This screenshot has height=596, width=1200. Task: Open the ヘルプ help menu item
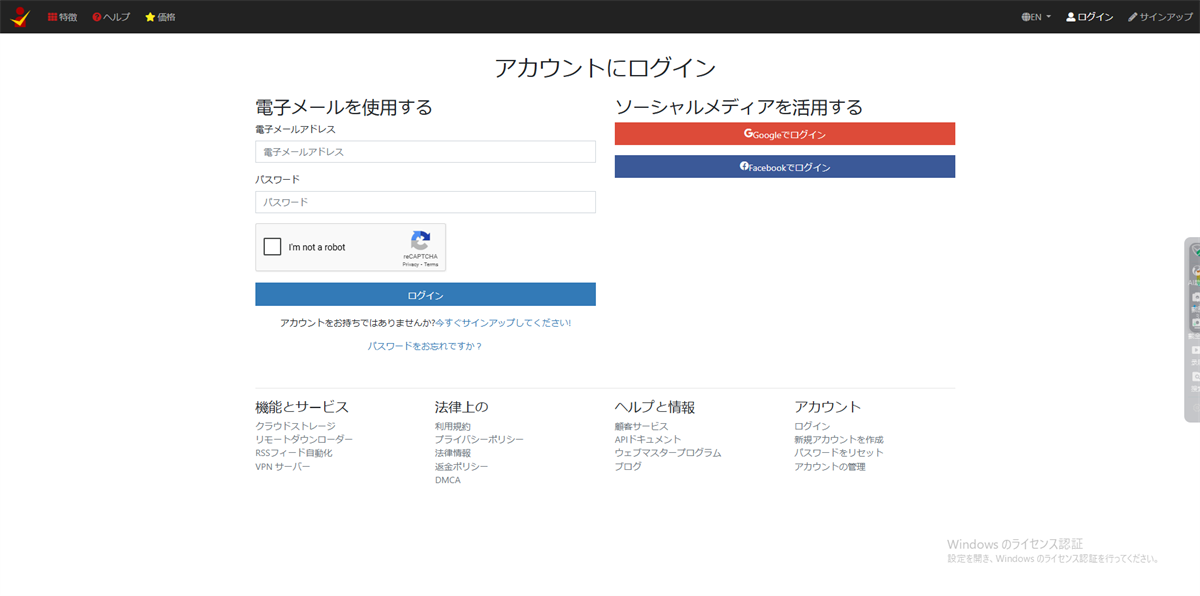pos(111,17)
